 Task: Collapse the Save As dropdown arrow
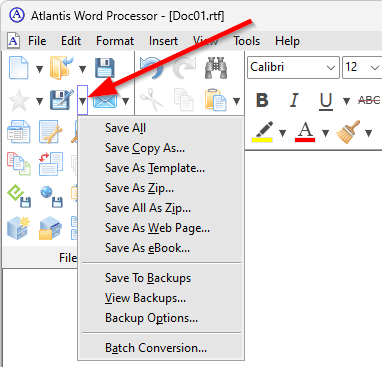[x=82, y=100]
